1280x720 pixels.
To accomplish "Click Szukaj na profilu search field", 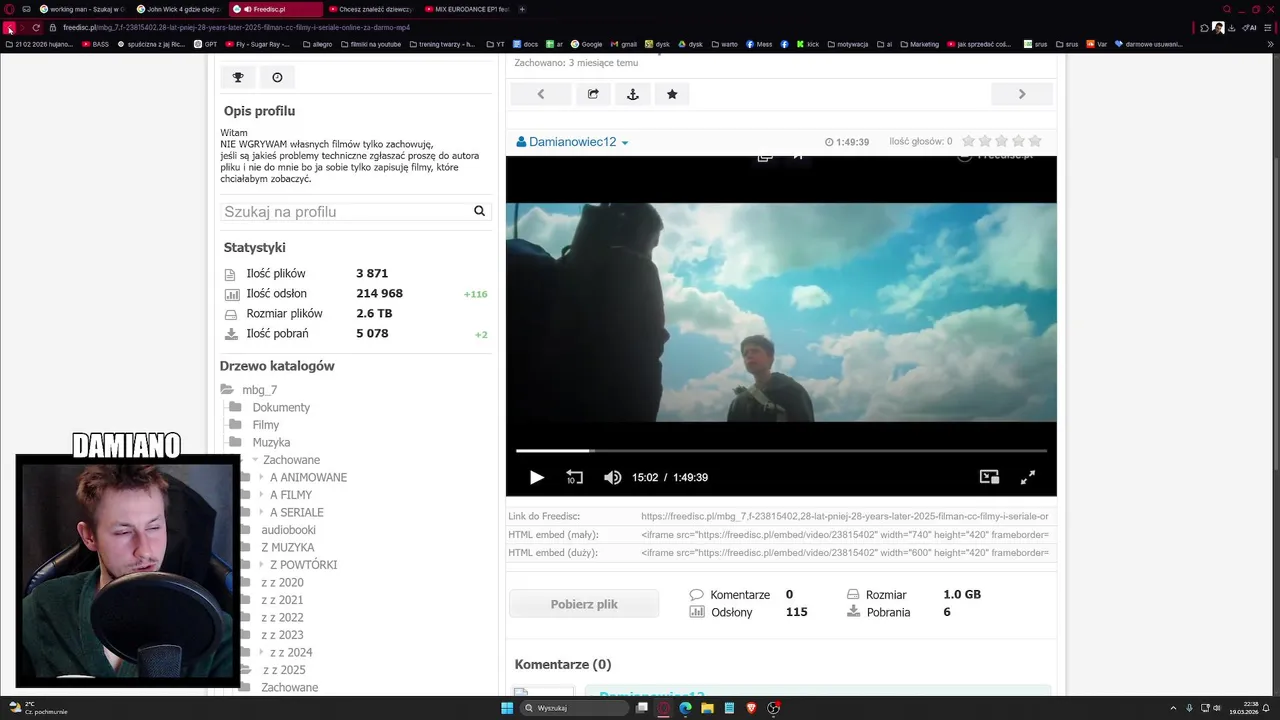I will [345, 212].
